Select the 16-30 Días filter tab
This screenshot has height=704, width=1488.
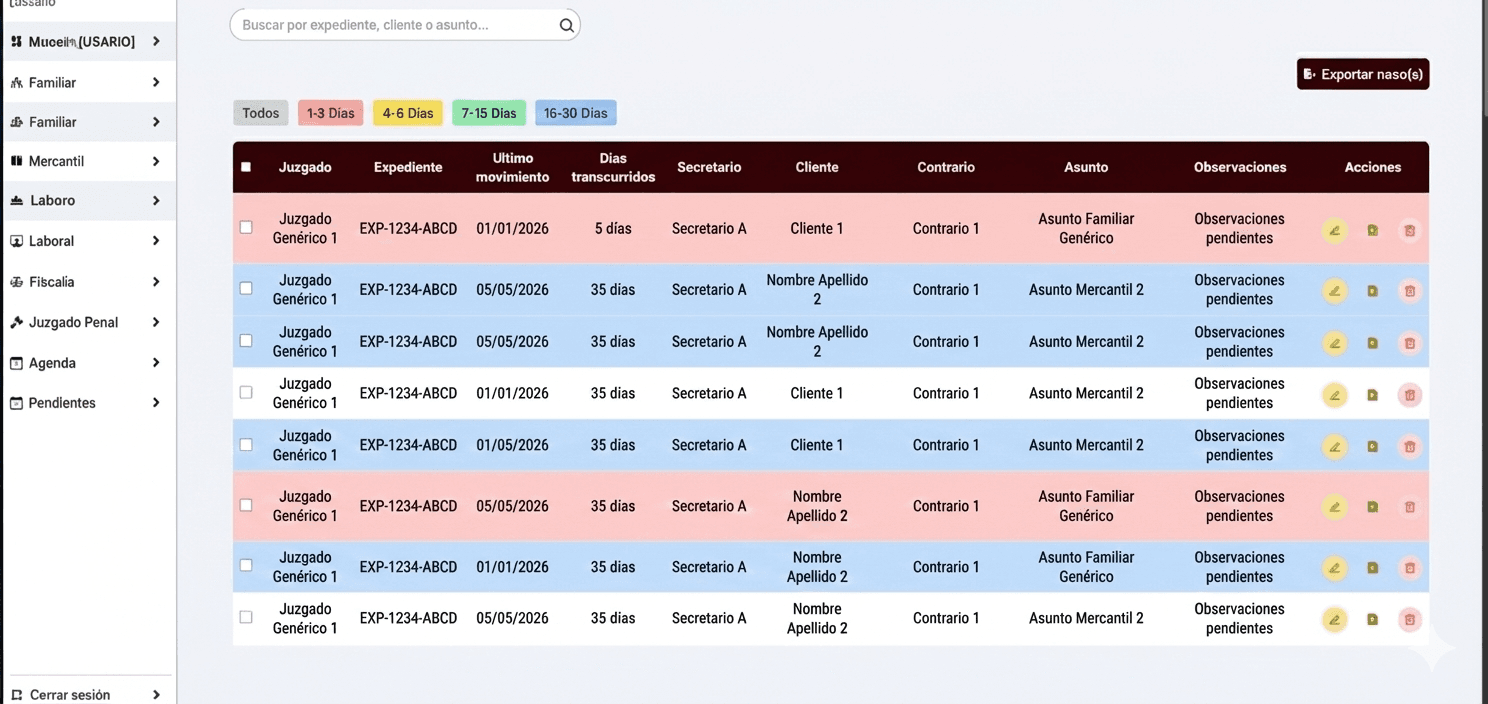tap(575, 112)
